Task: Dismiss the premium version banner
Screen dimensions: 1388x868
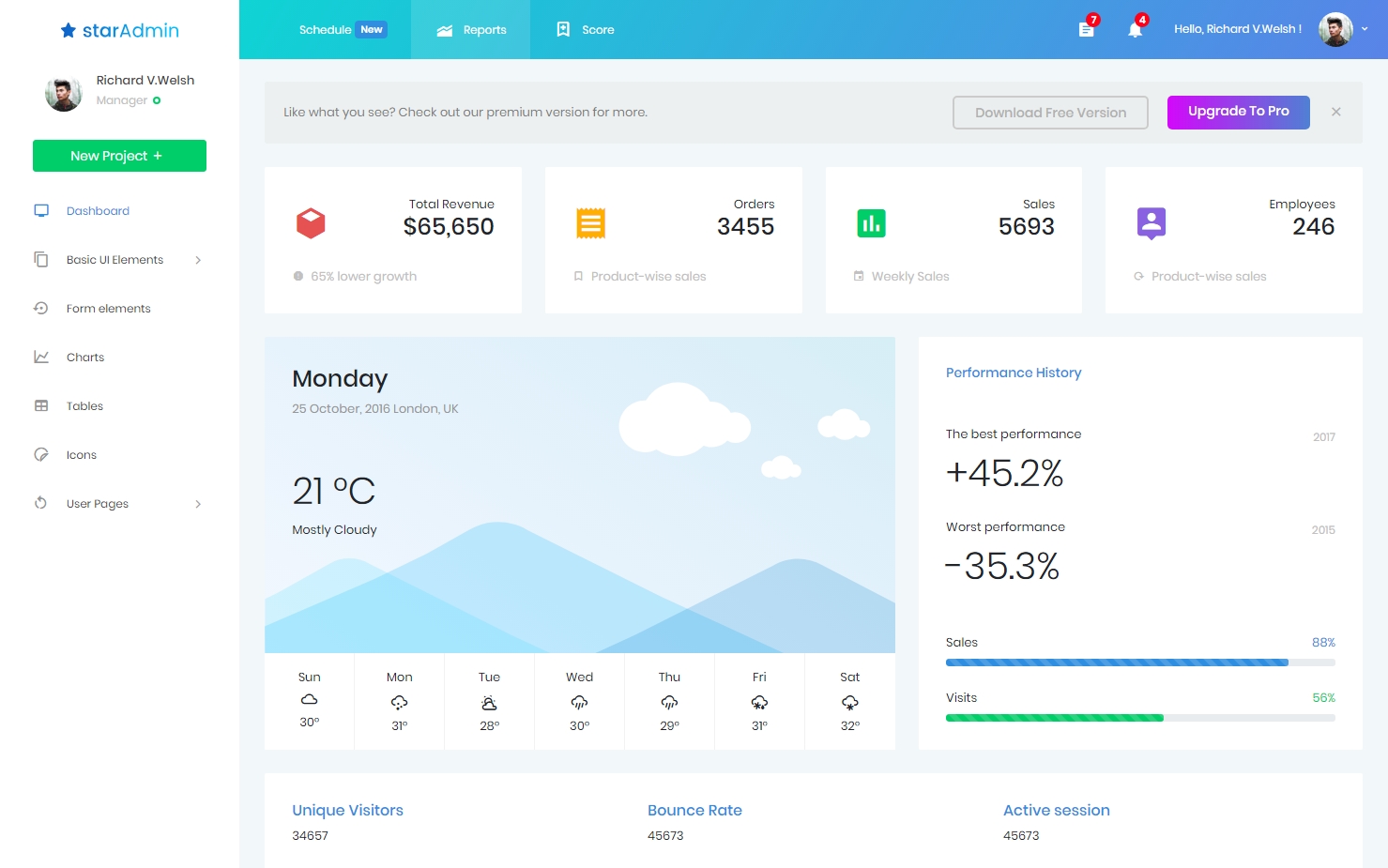Action: (x=1335, y=112)
